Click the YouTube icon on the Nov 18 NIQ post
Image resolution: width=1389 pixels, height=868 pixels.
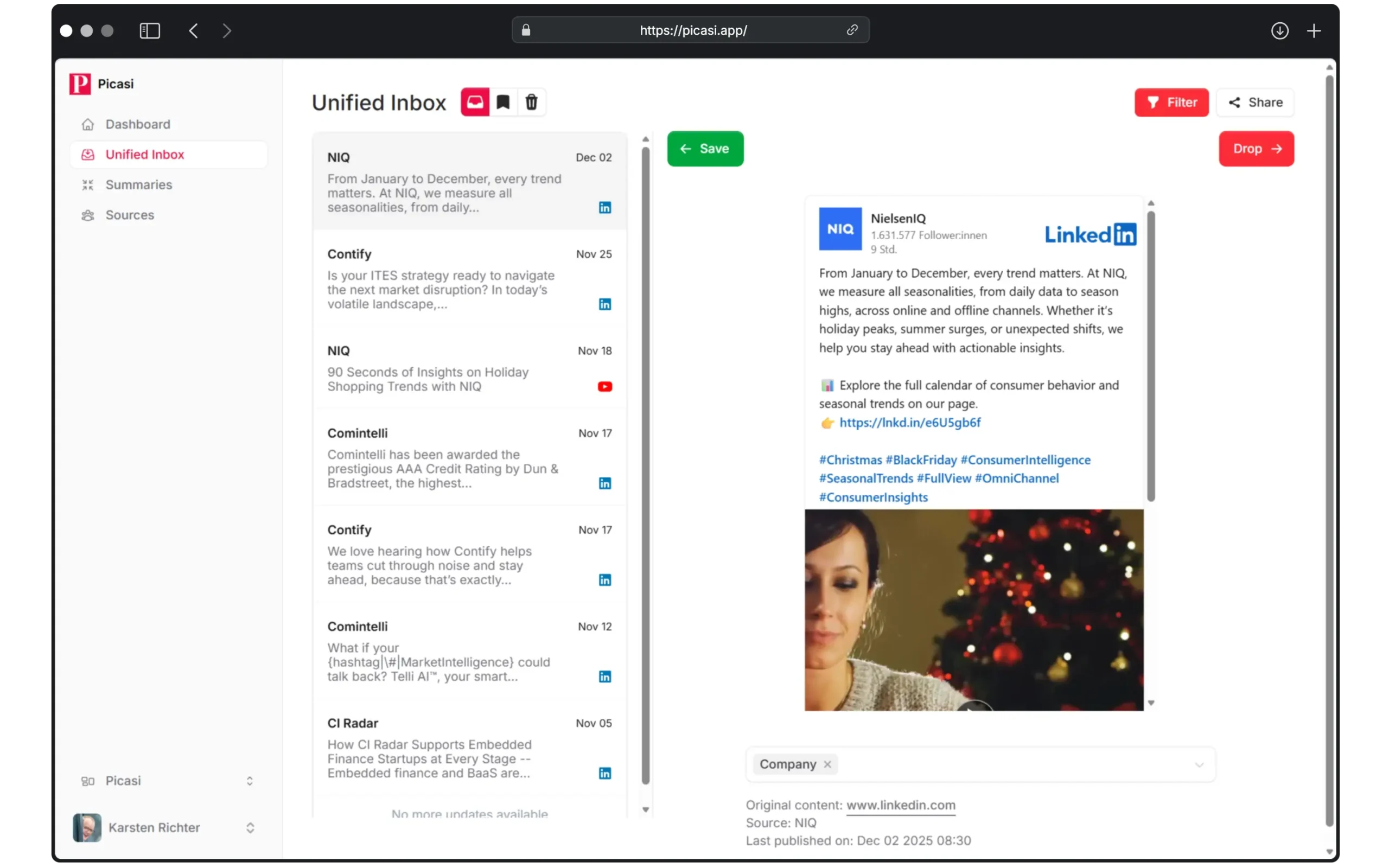pyautogui.click(x=604, y=386)
